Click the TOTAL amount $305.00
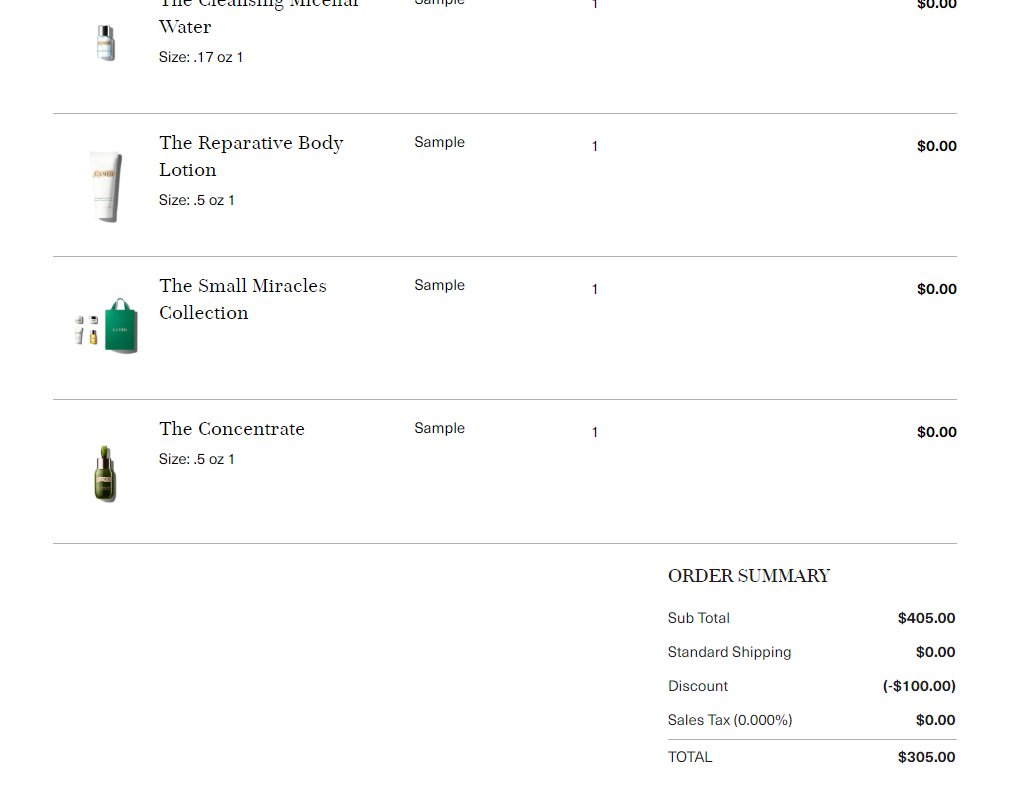1026x787 pixels. [x=926, y=758]
